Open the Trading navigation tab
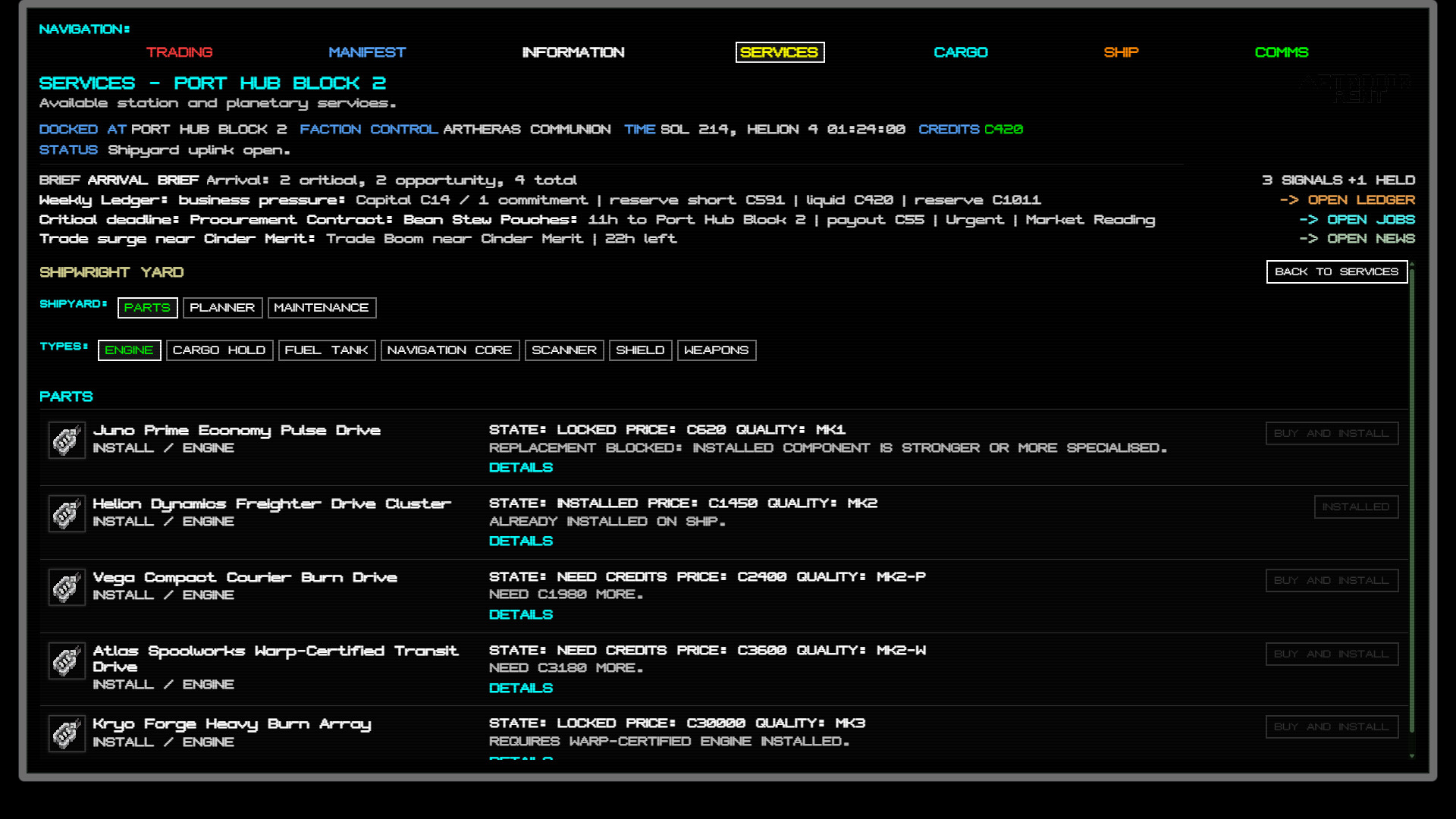The width and height of the screenshot is (1456, 819). [x=179, y=52]
